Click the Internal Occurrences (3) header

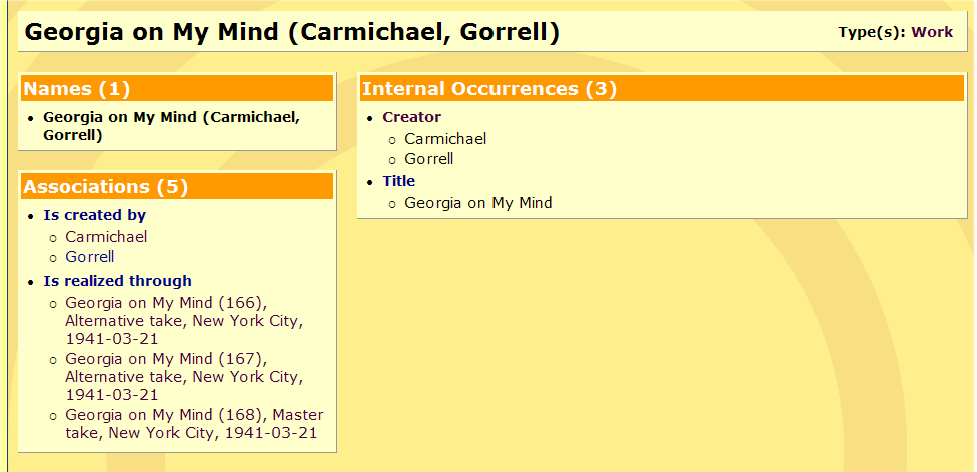click(x=489, y=89)
